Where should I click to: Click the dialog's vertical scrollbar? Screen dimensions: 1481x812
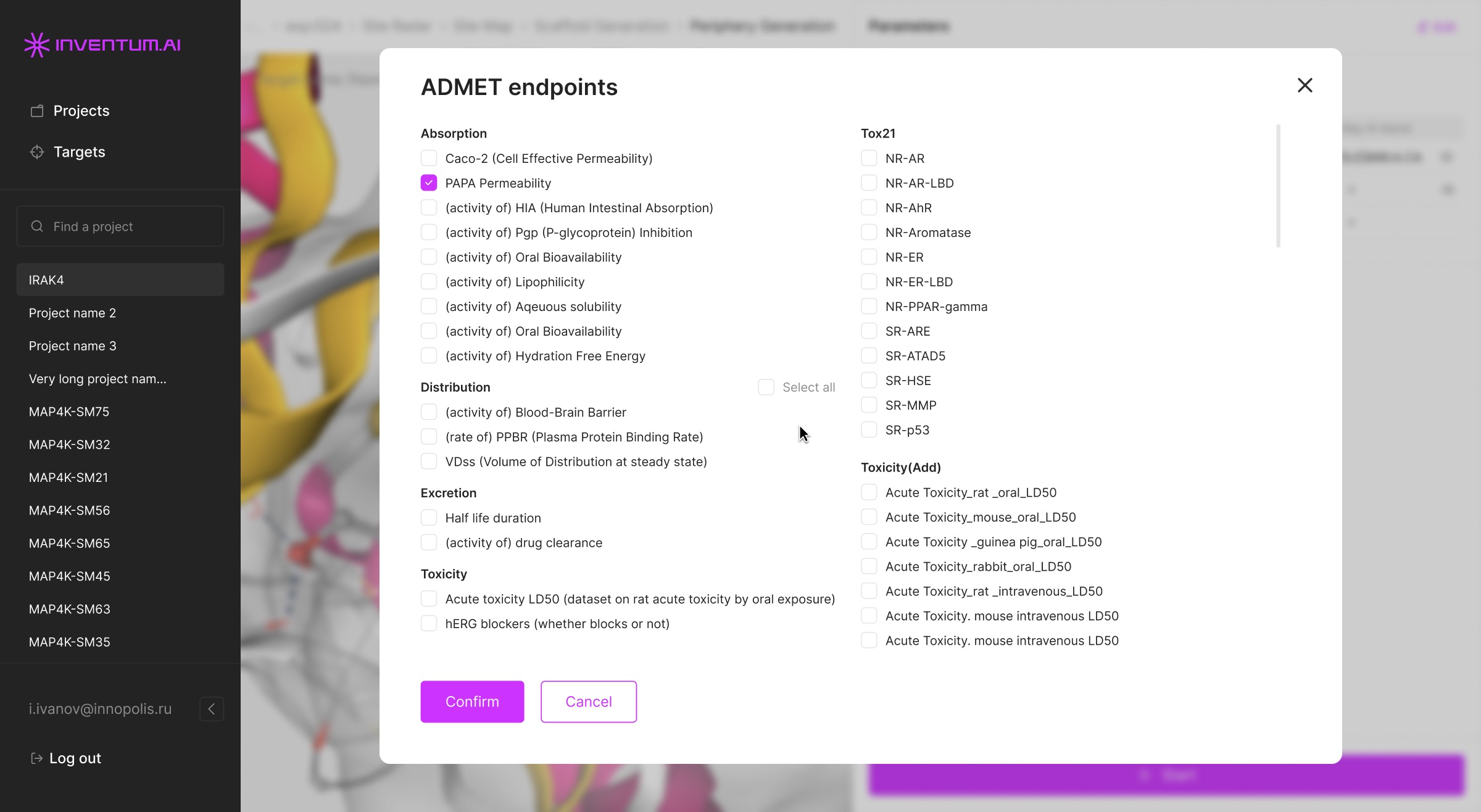[1278, 186]
